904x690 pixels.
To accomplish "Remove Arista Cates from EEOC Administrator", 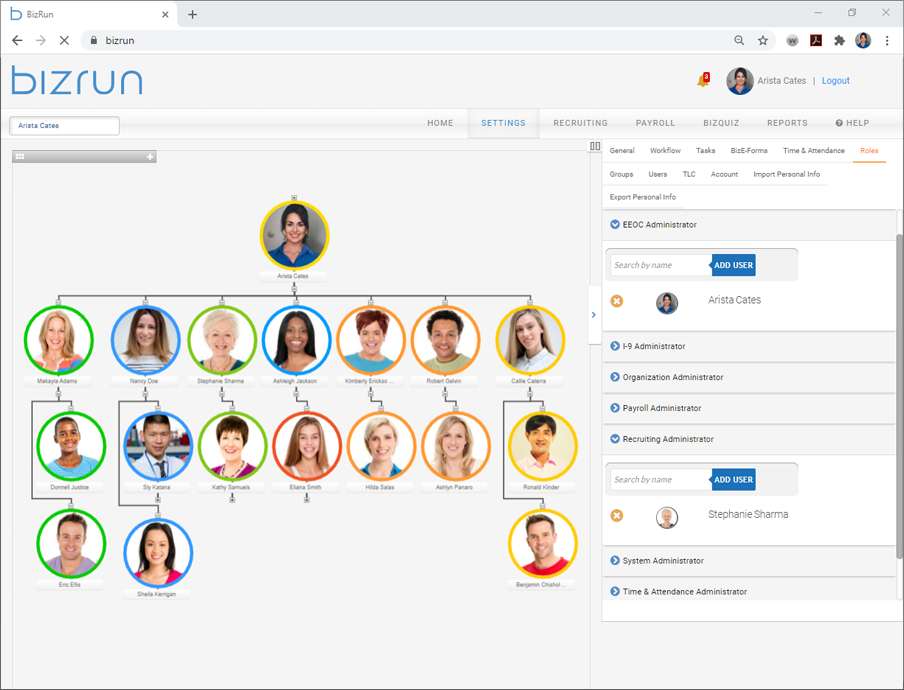I will click(x=617, y=301).
